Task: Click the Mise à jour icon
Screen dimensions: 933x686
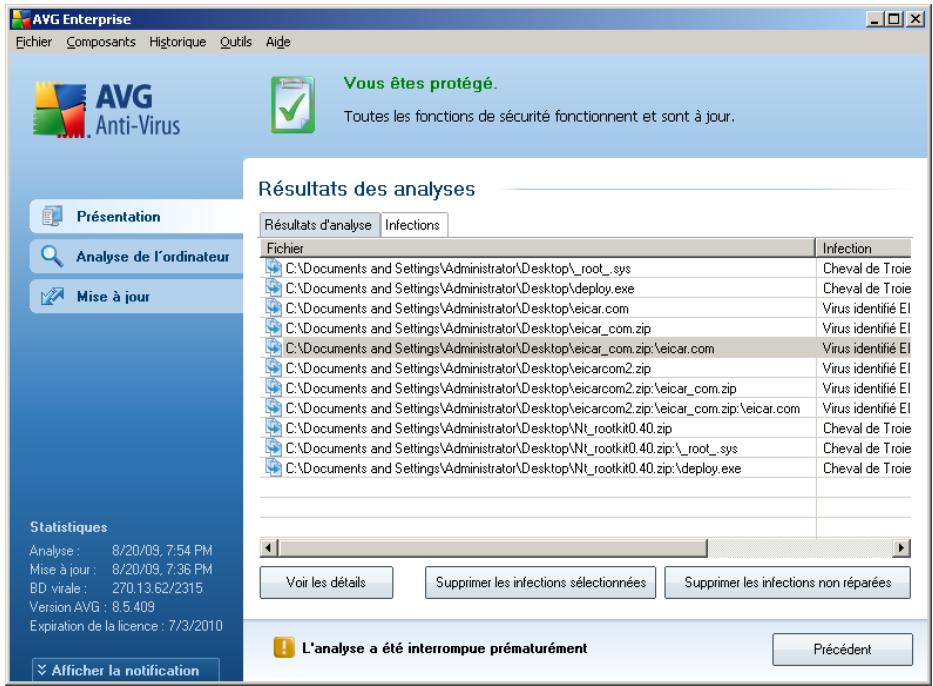Action: point(52,296)
